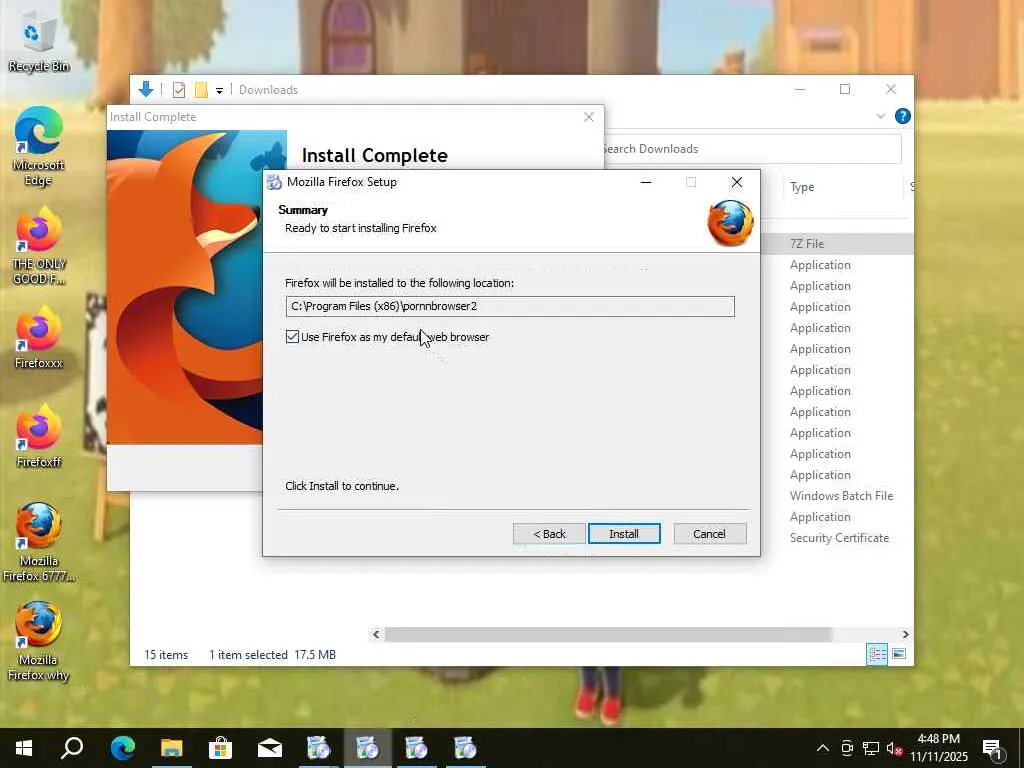Select the Windows Batch File row
This screenshot has height=768, width=1024.
pos(841,496)
